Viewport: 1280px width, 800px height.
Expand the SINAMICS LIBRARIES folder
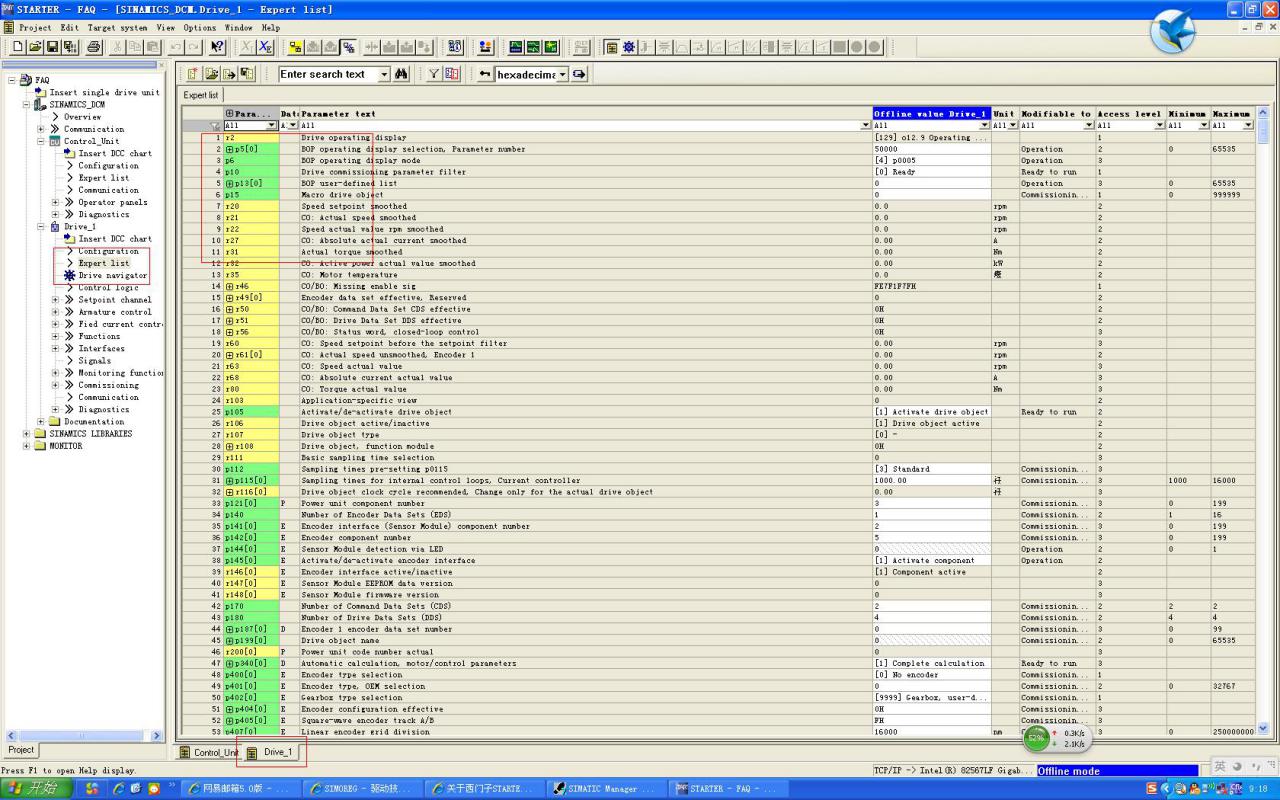(x=27, y=434)
